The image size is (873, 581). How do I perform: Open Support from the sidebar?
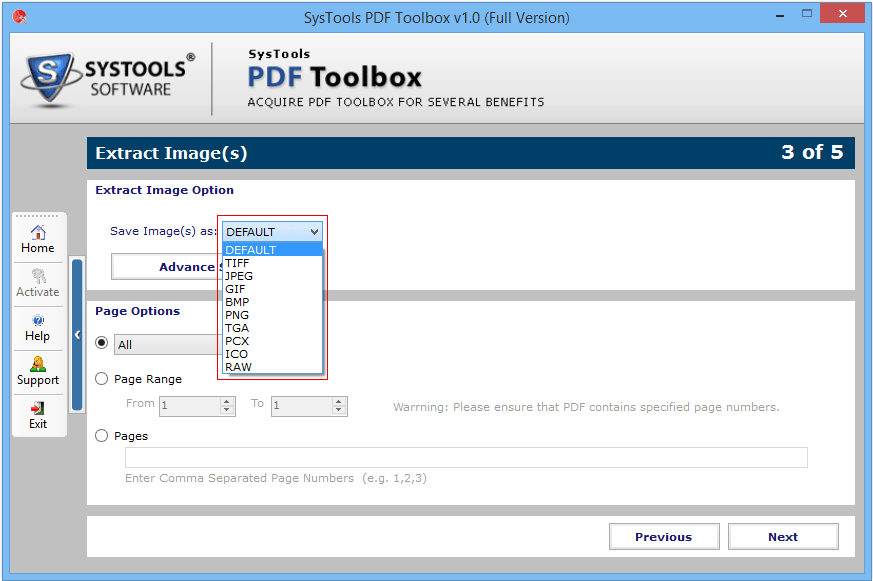(x=38, y=372)
